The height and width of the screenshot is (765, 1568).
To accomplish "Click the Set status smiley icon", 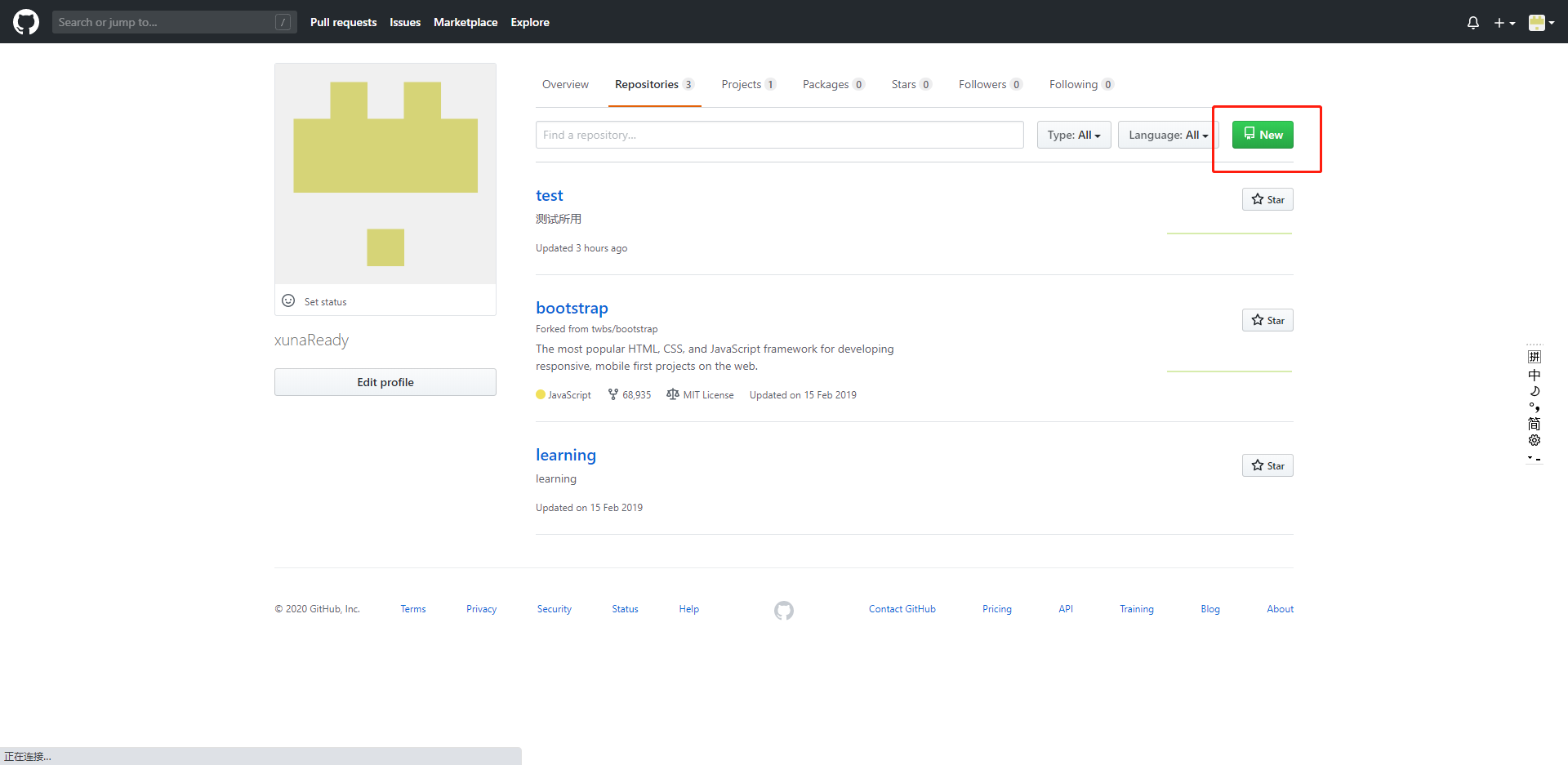I will (288, 300).
